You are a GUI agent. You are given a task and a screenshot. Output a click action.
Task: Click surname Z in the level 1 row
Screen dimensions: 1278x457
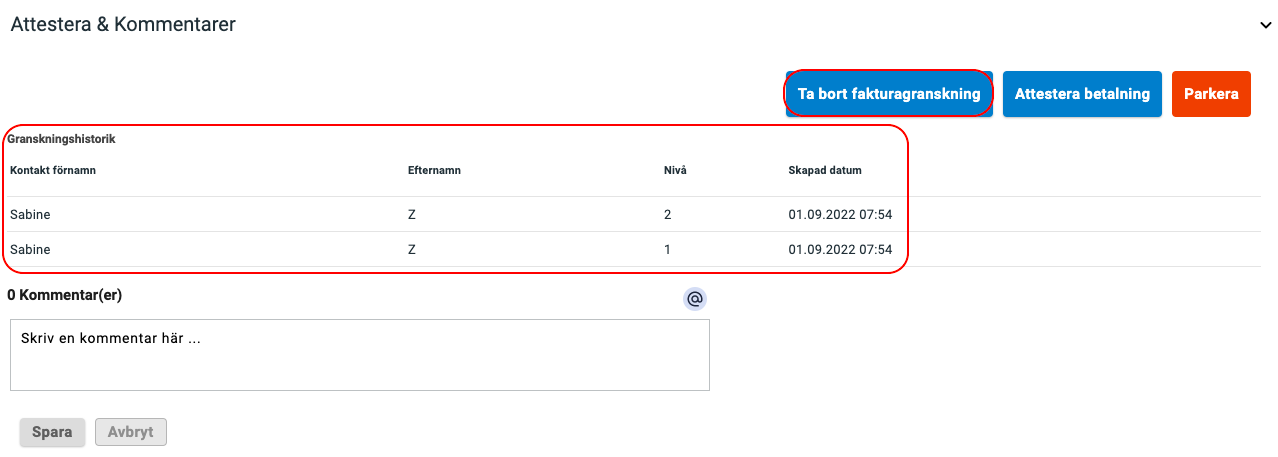click(x=412, y=249)
